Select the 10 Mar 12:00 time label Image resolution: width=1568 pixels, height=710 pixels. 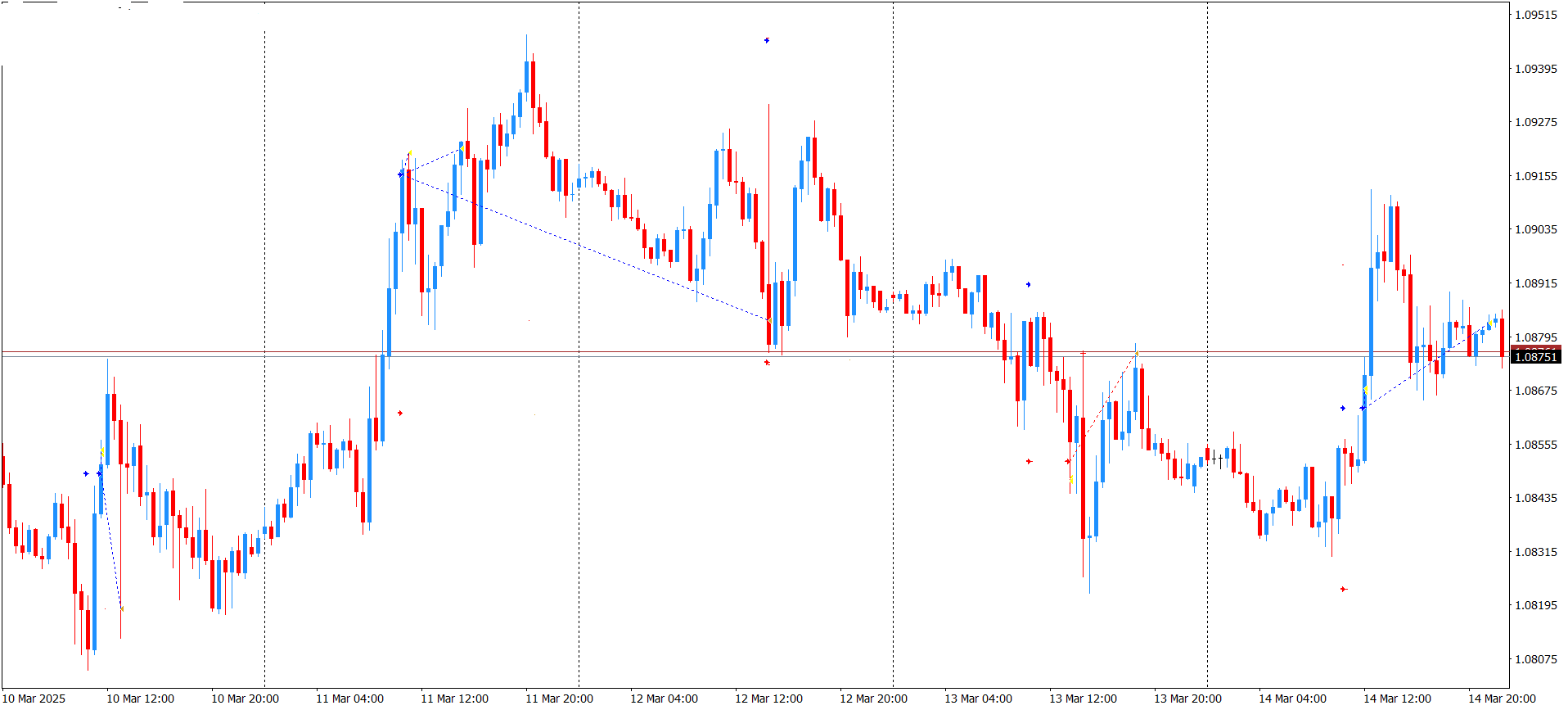(x=141, y=699)
